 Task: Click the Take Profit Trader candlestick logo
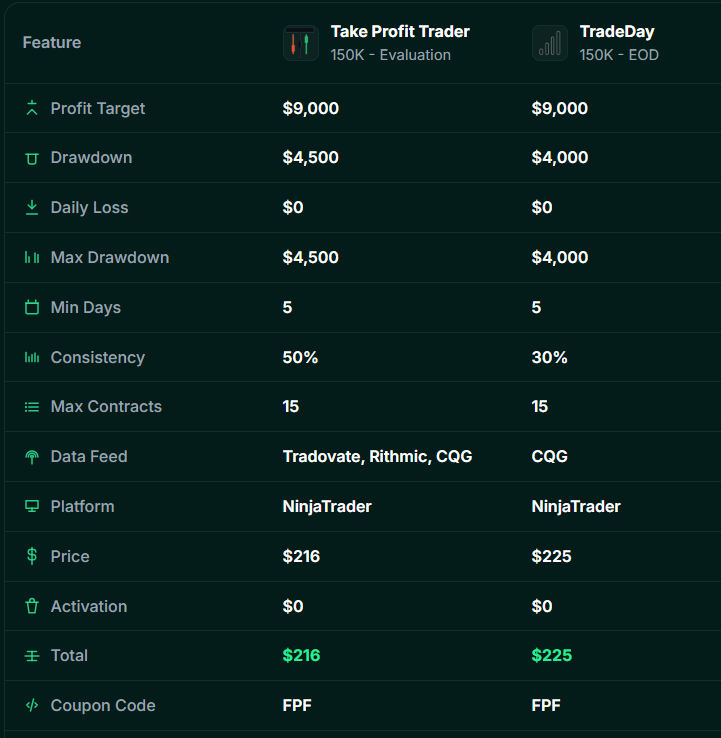[x=301, y=43]
